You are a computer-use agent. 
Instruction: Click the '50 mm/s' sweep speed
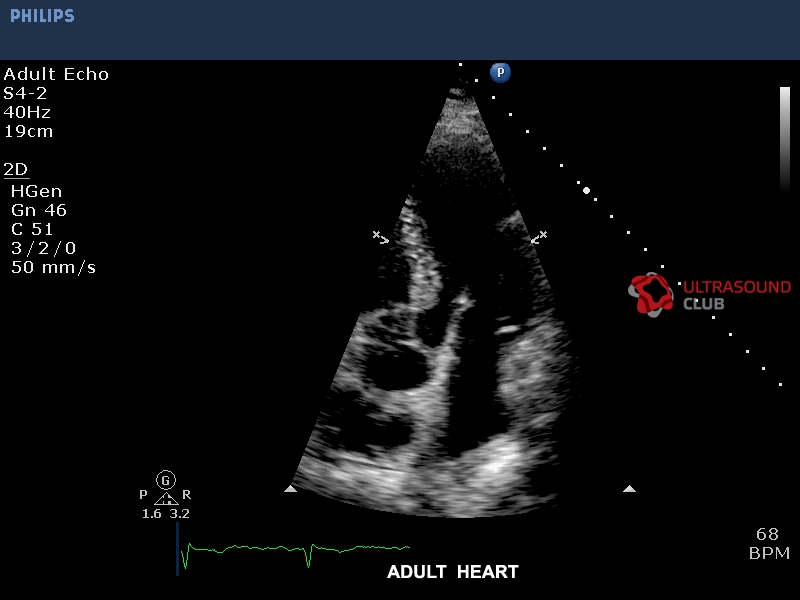pos(53,267)
